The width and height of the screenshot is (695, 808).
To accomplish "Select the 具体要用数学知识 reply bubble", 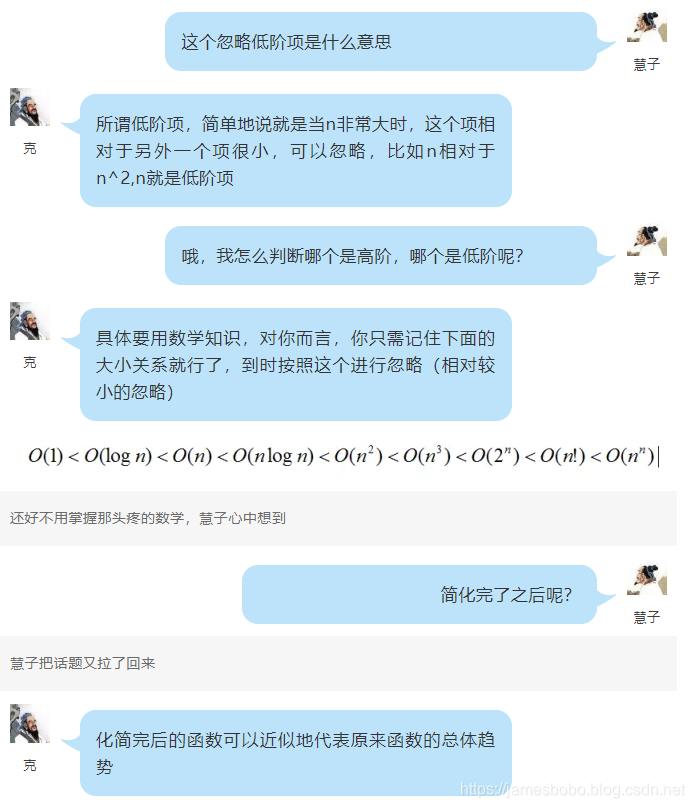I will pyautogui.click(x=296, y=364).
